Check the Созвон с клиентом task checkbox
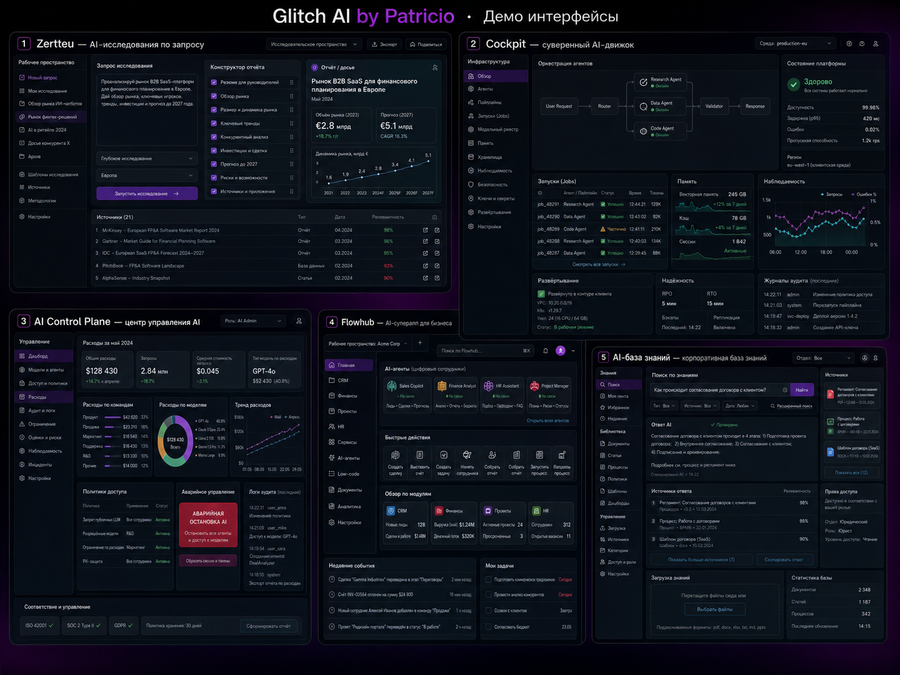Image resolution: width=900 pixels, height=675 pixels. [x=489, y=611]
